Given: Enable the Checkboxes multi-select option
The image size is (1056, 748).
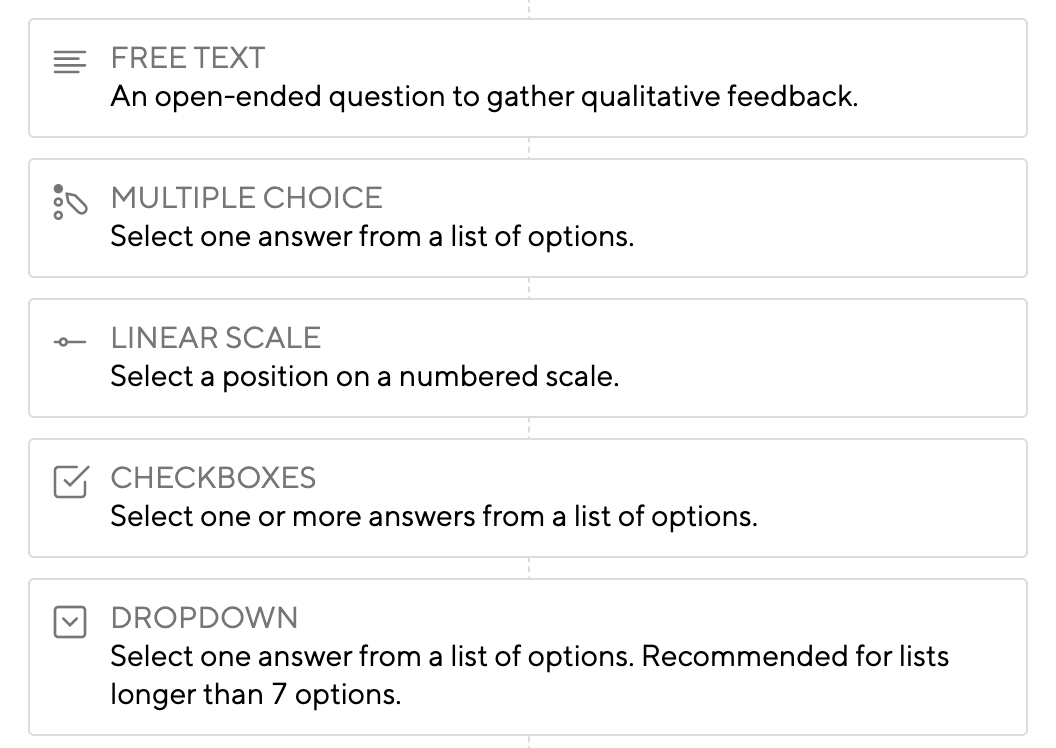Looking at the screenshot, I should pos(528,498).
